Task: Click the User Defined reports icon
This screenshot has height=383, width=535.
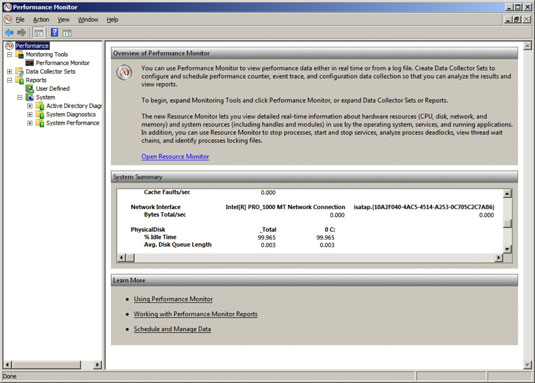Action: (x=30, y=89)
